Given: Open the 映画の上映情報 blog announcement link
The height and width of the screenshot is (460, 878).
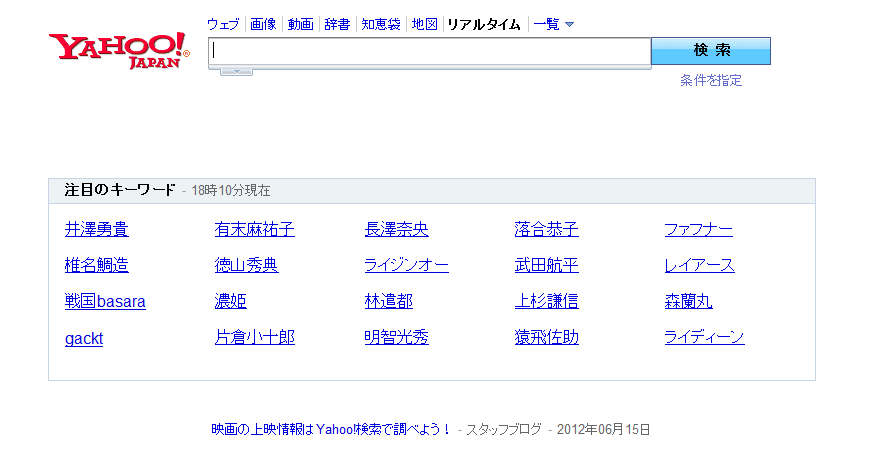Looking at the screenshot, I should coord(330,429).
